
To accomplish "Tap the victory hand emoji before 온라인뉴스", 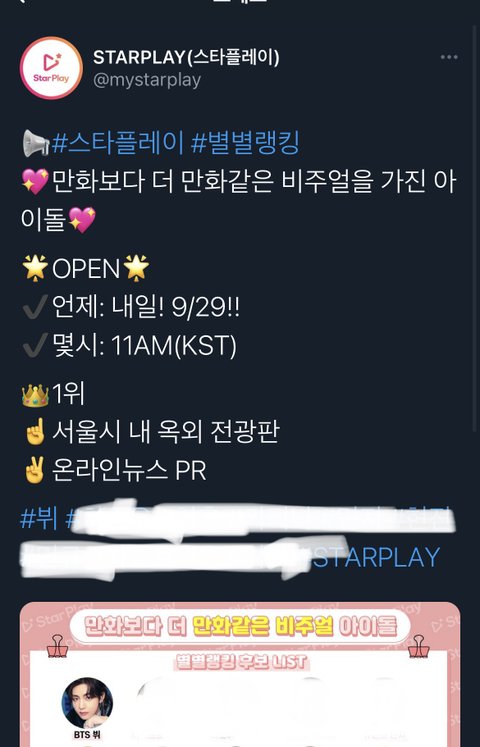I will pos(35,470).
